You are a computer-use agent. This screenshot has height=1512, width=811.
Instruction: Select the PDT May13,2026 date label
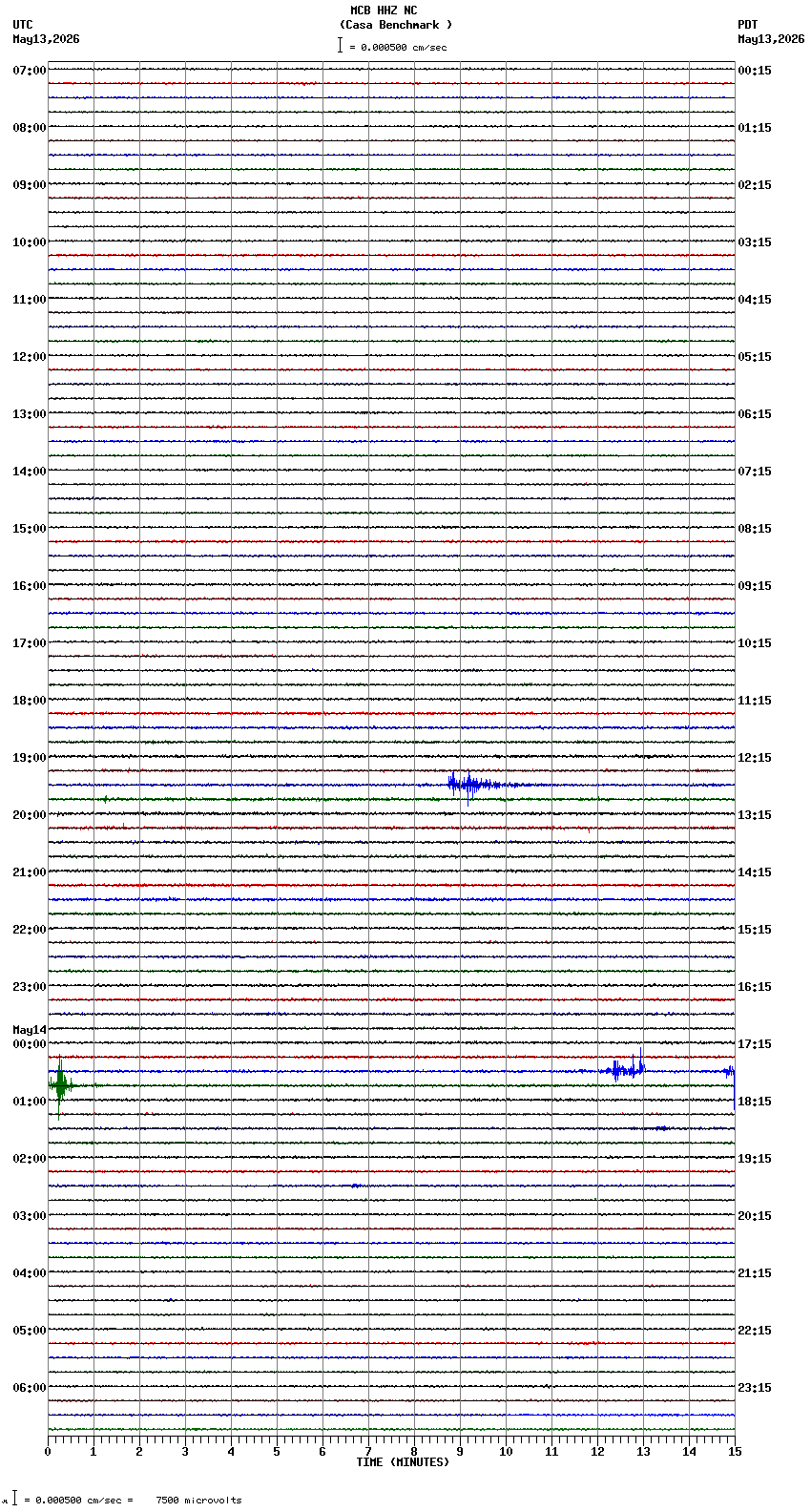[771, 39]
